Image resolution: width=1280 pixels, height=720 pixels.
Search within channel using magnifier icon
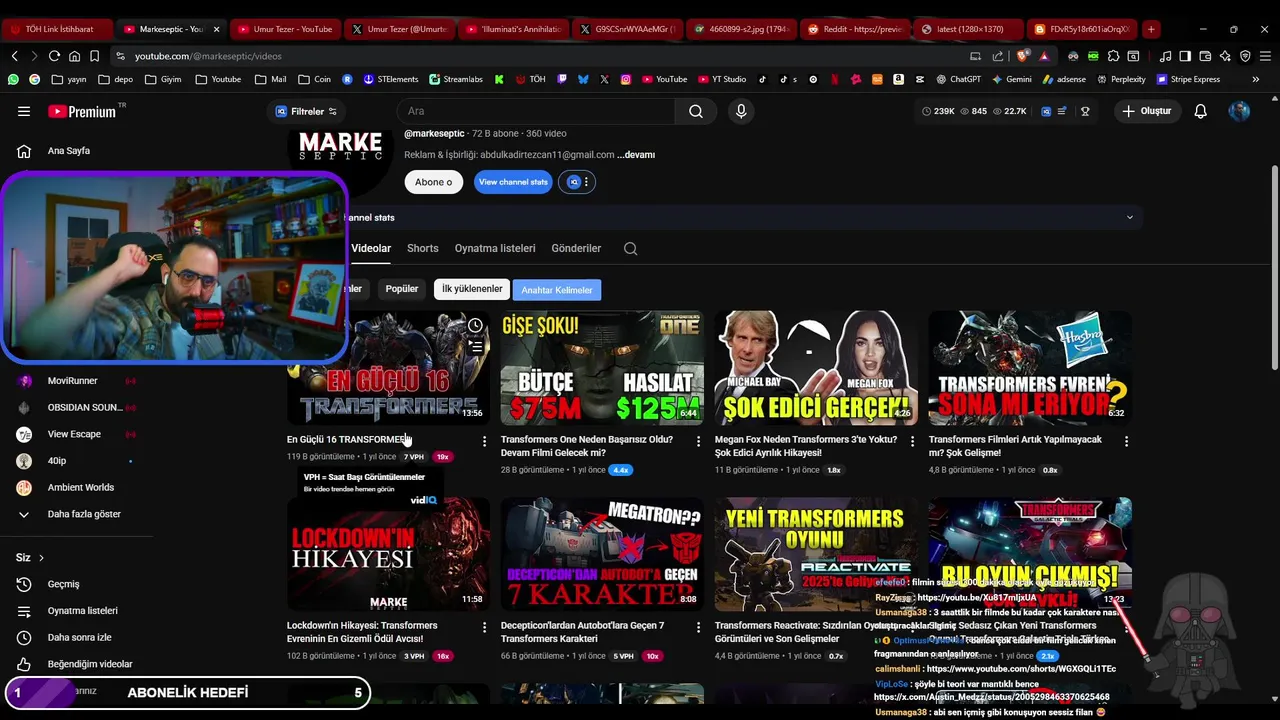[630, 248]
